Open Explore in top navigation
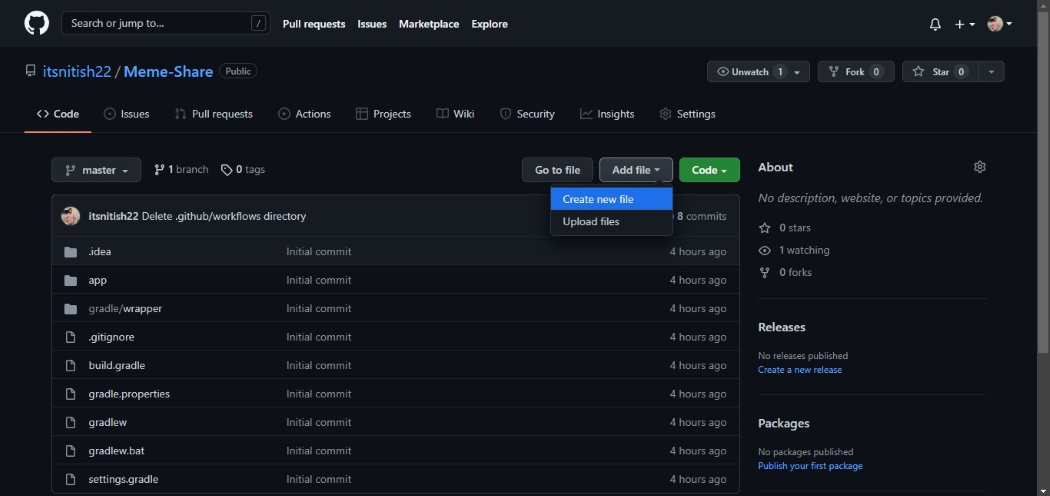This screenshot has width=1050, height=496. tap(490, 24)
